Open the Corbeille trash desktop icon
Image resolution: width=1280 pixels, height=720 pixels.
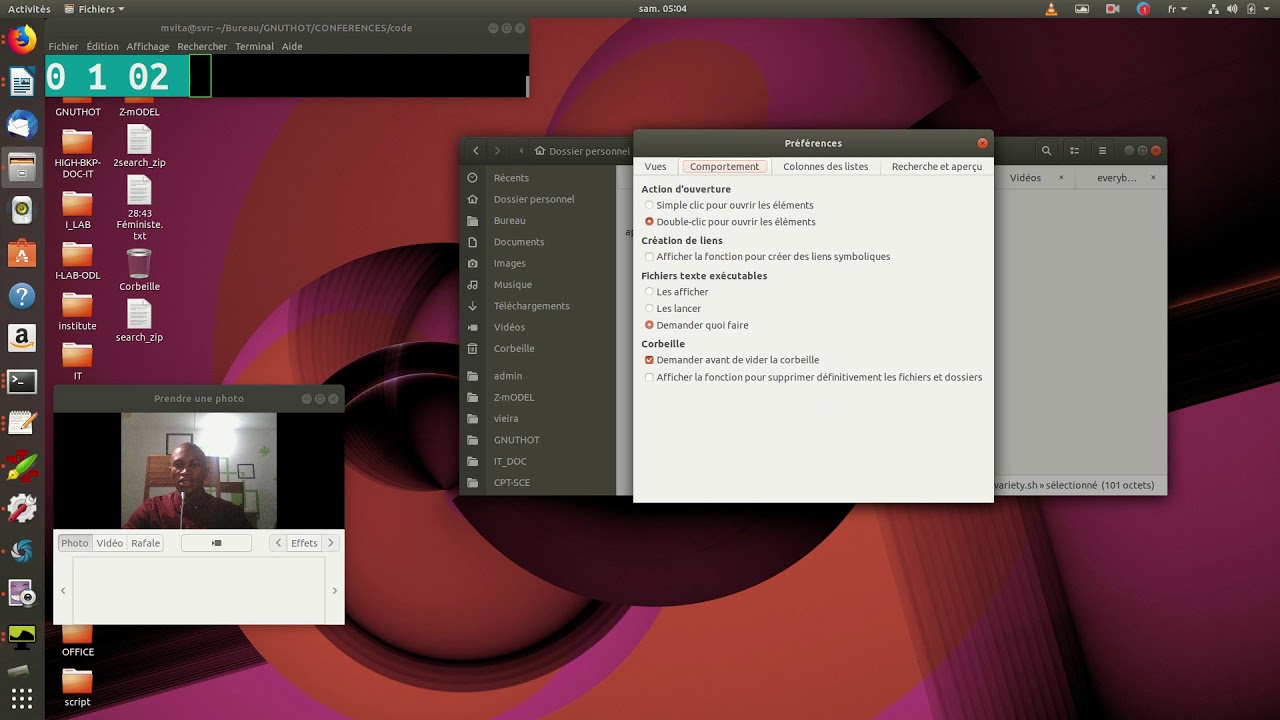(139, 264)
